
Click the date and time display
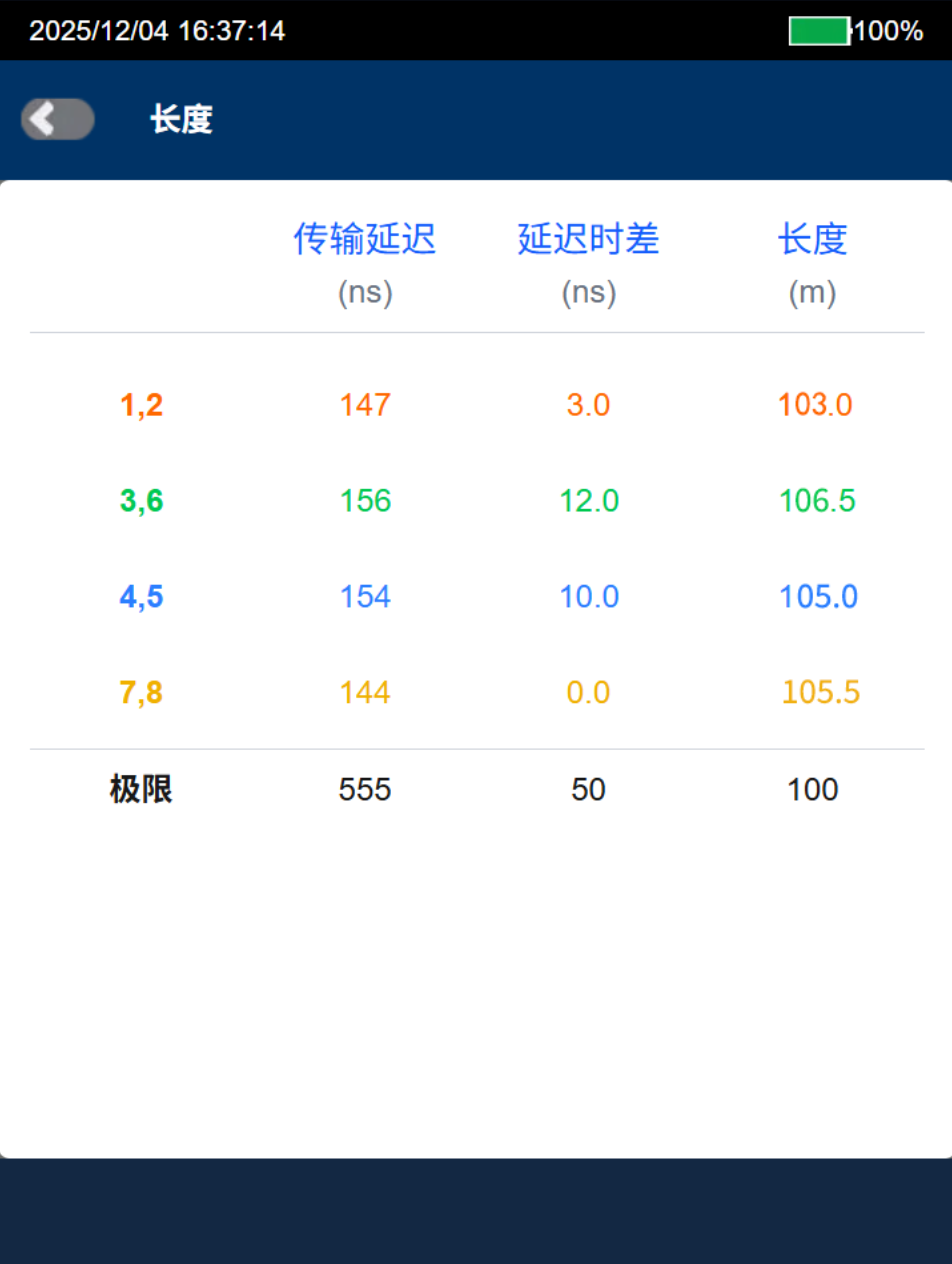157,31
